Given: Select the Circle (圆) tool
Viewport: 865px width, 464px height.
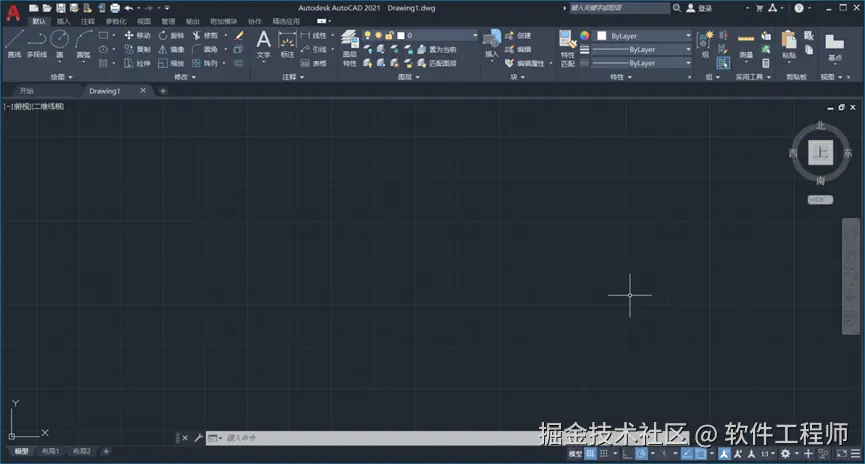Looking at the screenshot, I should tap(60, 44).
